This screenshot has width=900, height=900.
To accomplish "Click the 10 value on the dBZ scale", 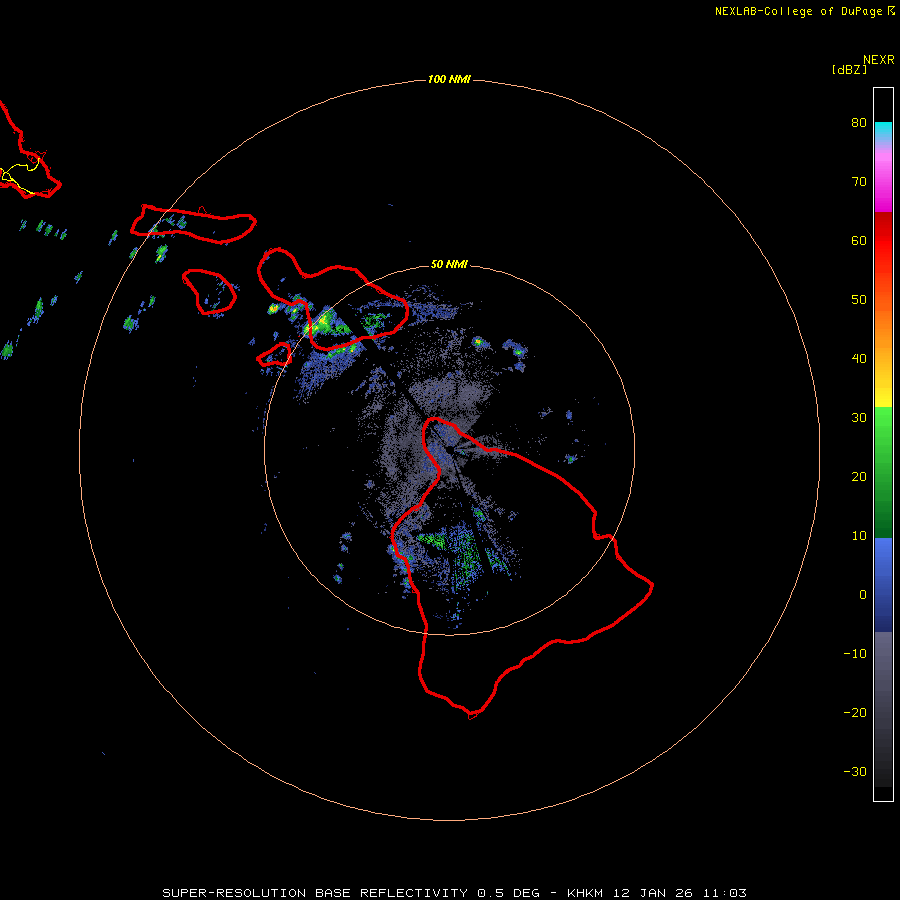I will tap(859, 536).
